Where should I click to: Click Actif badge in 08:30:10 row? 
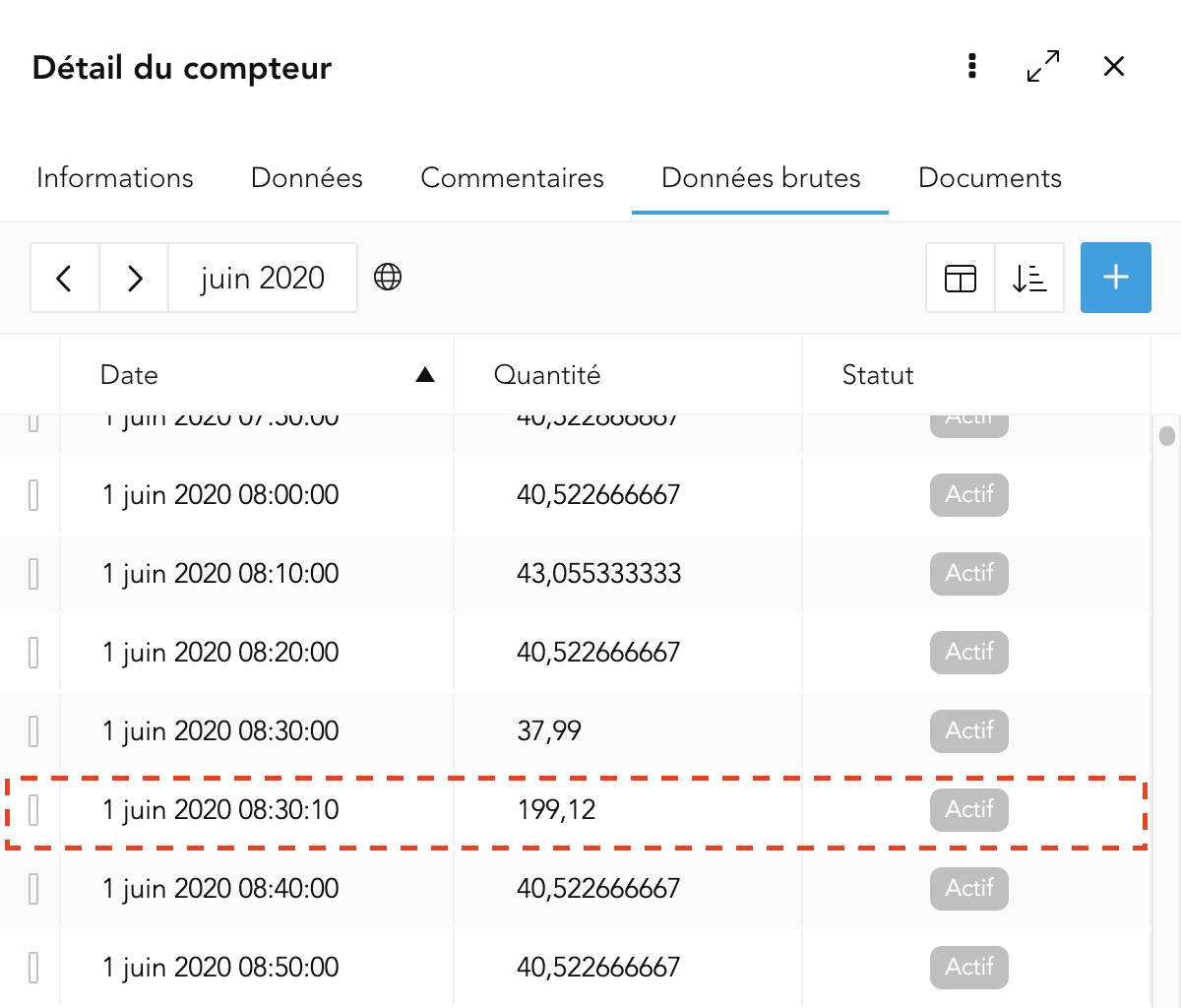click(969, 809)
